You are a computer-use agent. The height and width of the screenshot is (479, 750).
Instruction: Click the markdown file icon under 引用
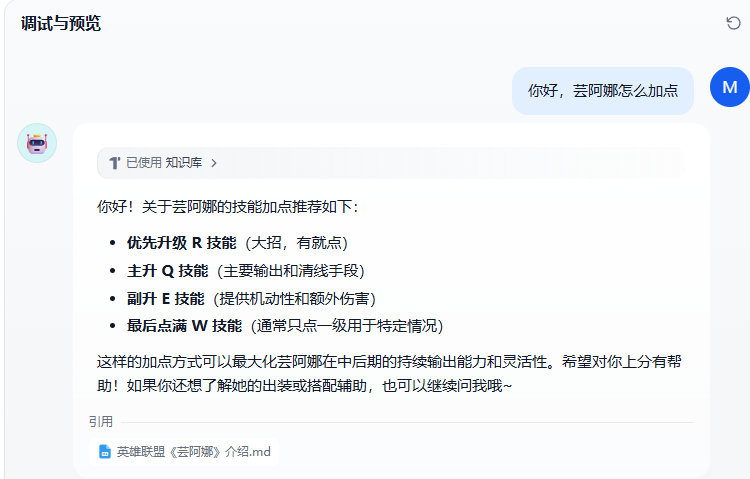tap(104, 452)
